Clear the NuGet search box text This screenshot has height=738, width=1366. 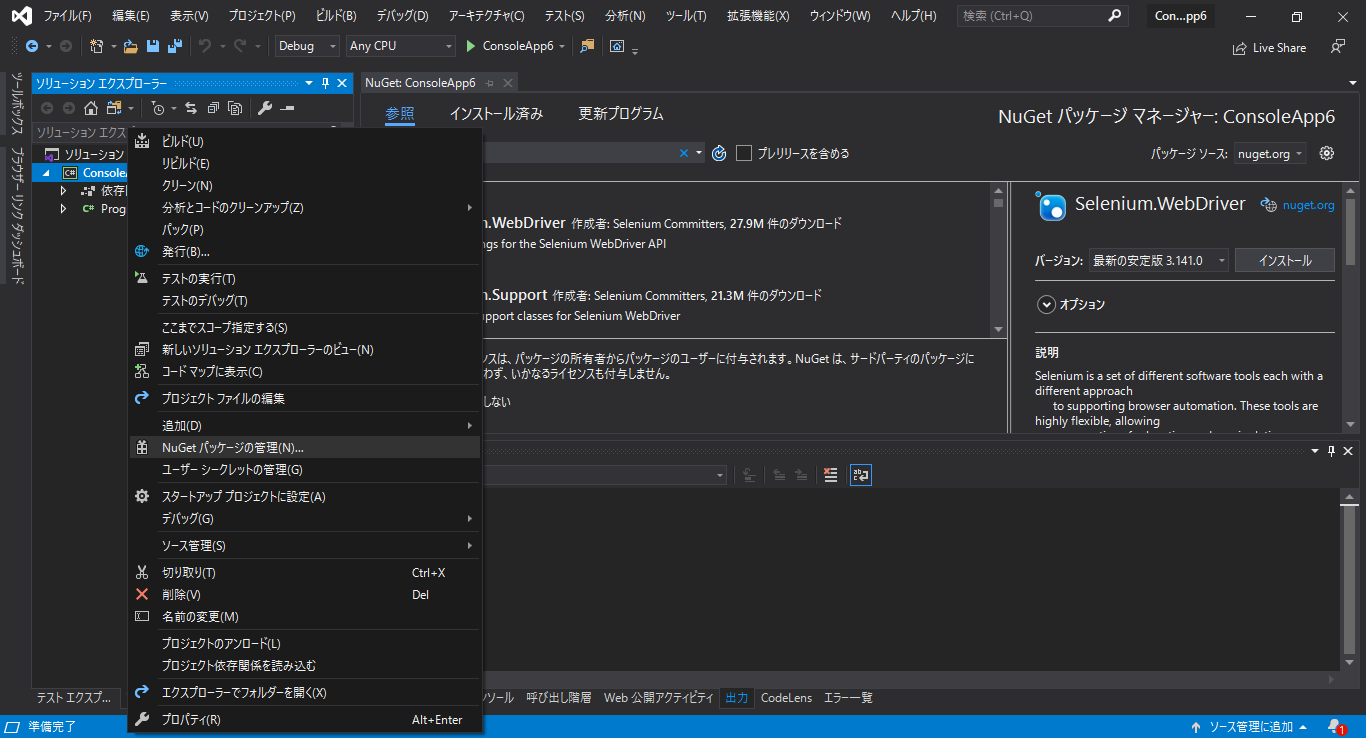pyautogui.click(x=684, y=153)
